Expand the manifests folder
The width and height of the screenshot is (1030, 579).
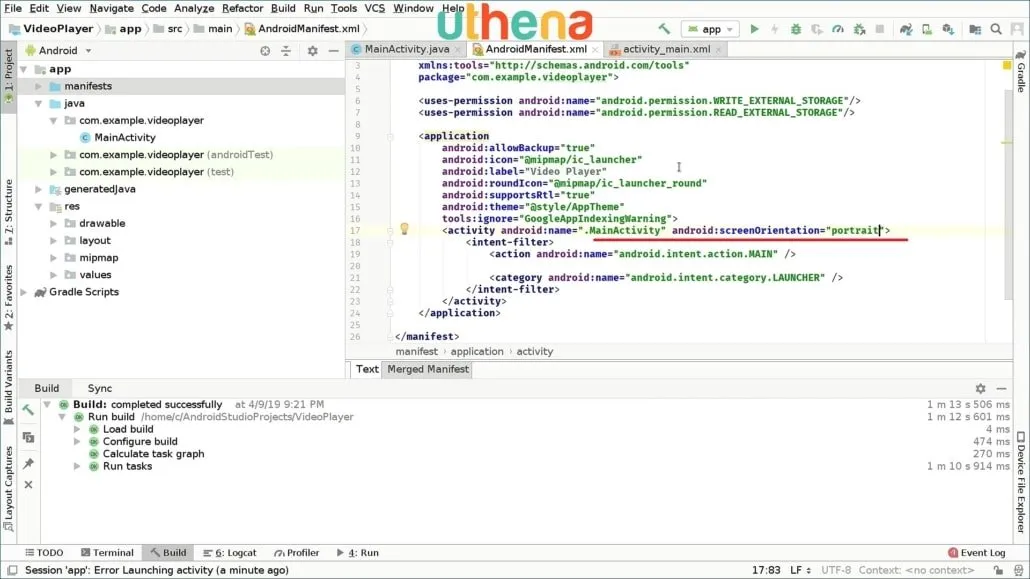click(39, 86)
